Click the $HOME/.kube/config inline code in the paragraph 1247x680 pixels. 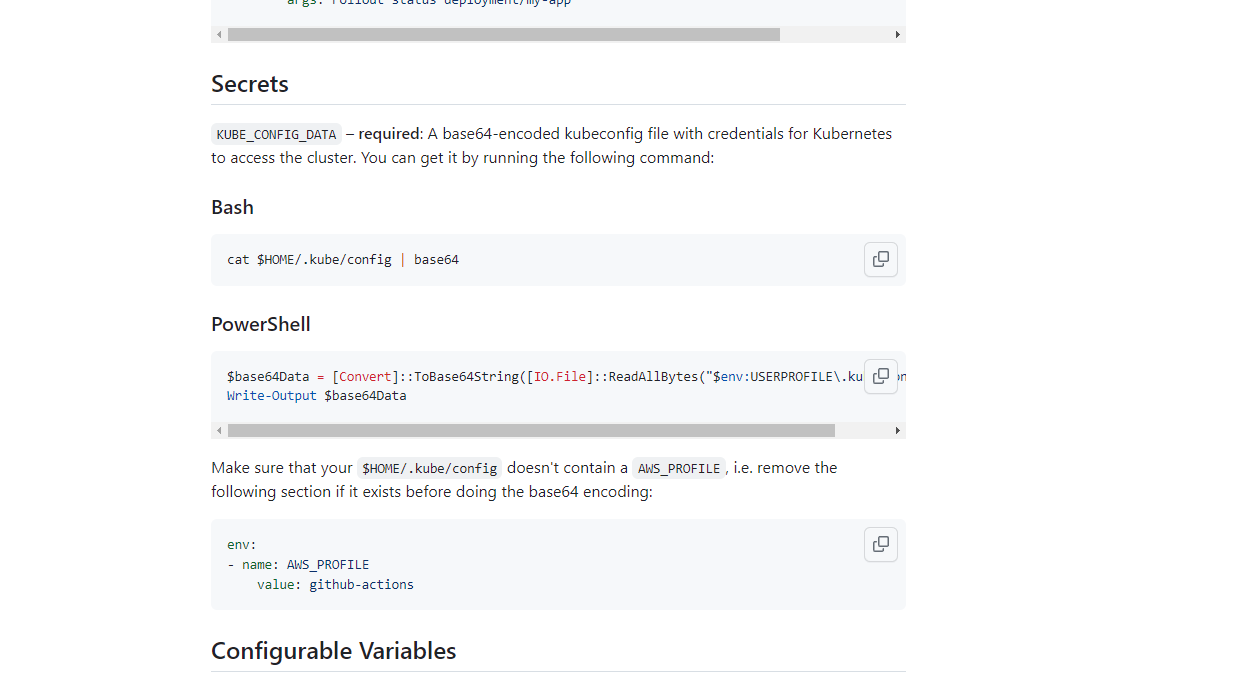click(430, 468)
